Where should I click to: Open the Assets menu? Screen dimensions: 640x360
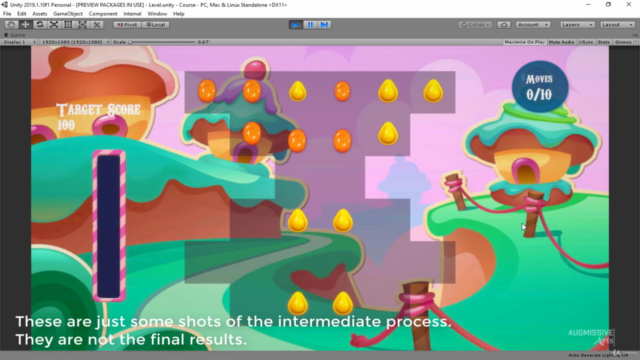40,14
